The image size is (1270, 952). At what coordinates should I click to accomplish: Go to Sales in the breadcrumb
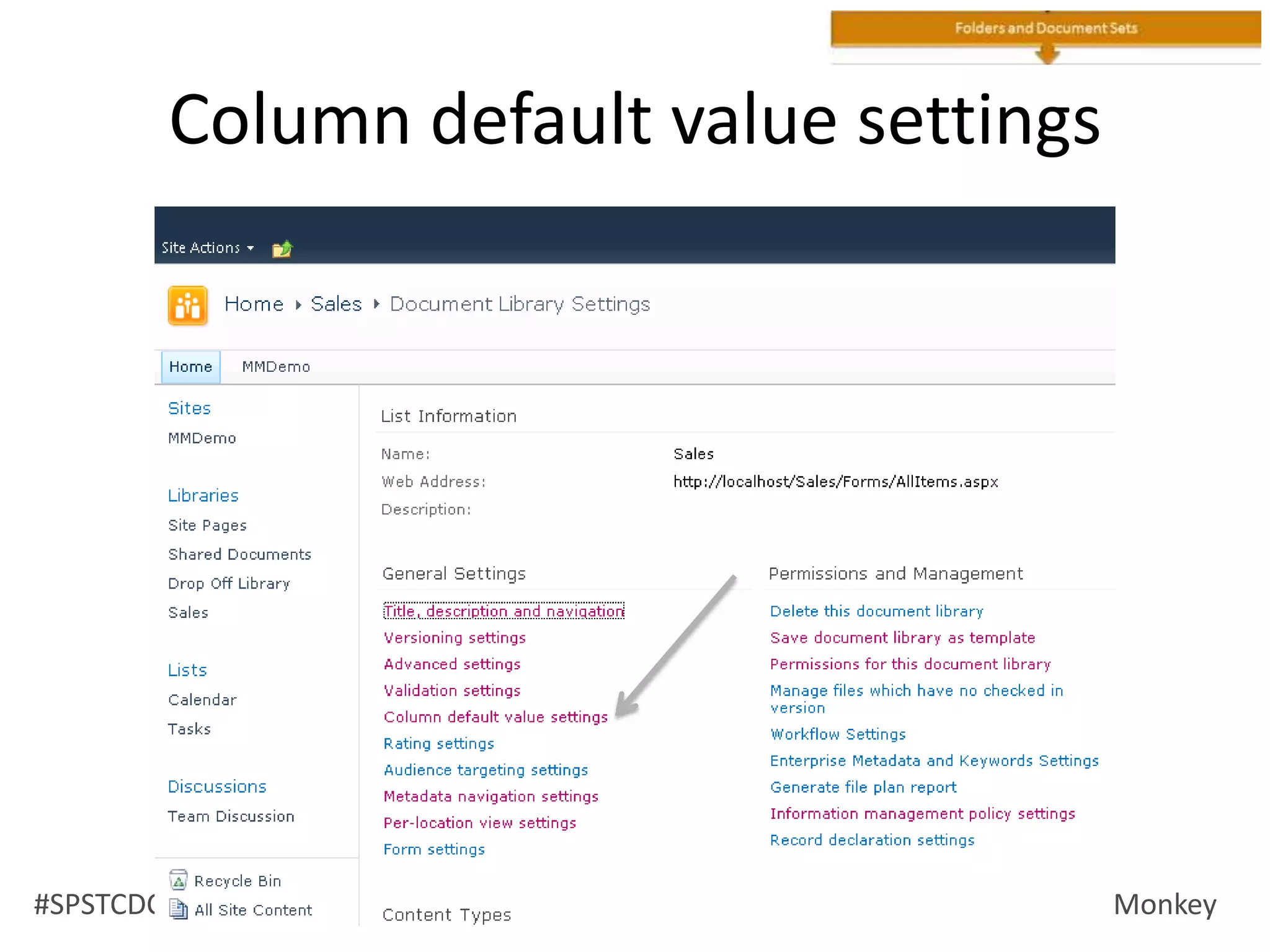pos(336,304)
